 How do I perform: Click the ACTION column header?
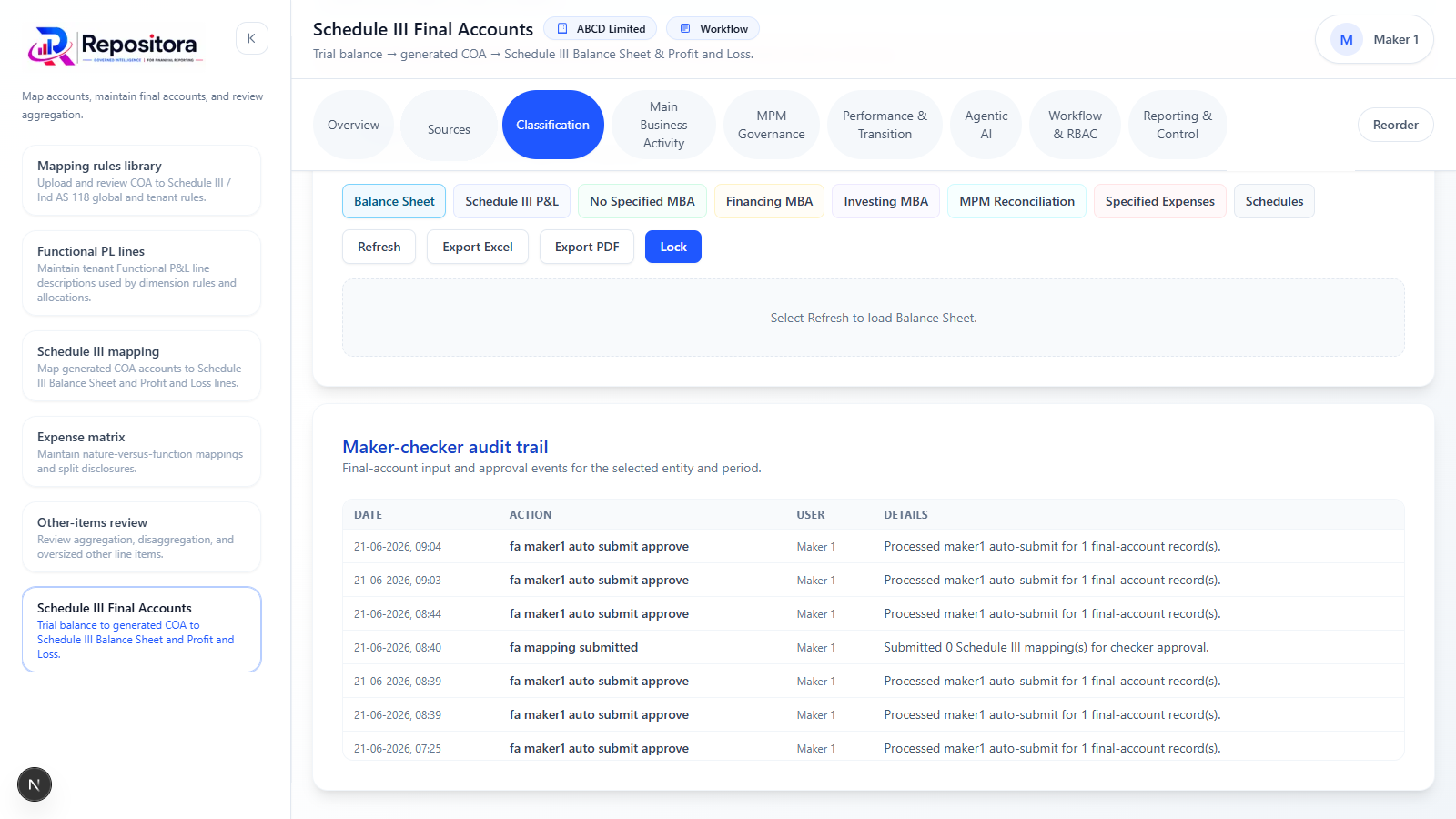(531, 515)
